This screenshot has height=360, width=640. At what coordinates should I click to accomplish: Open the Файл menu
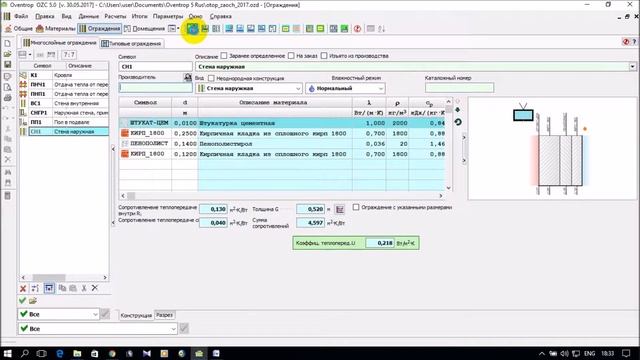point(21,16)
